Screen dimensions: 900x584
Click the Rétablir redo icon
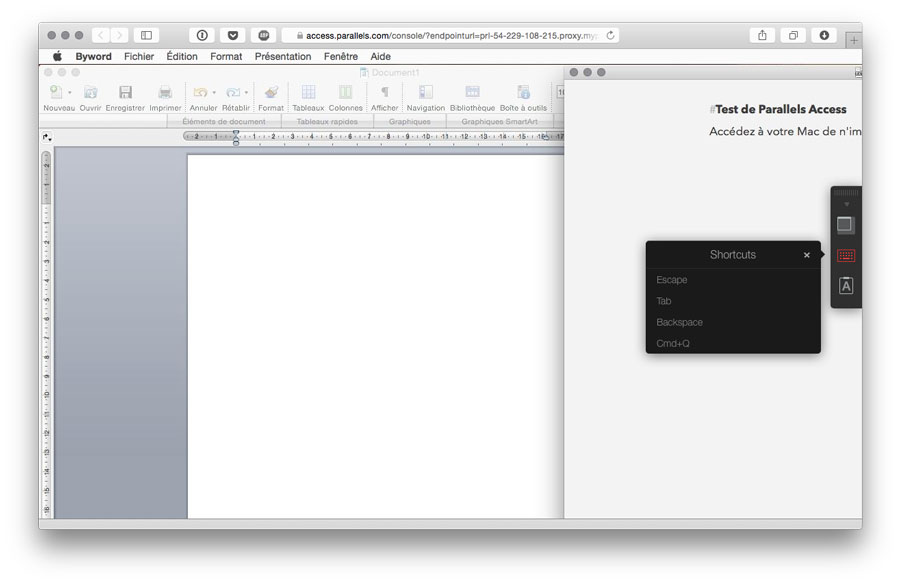tap(232, 92)
